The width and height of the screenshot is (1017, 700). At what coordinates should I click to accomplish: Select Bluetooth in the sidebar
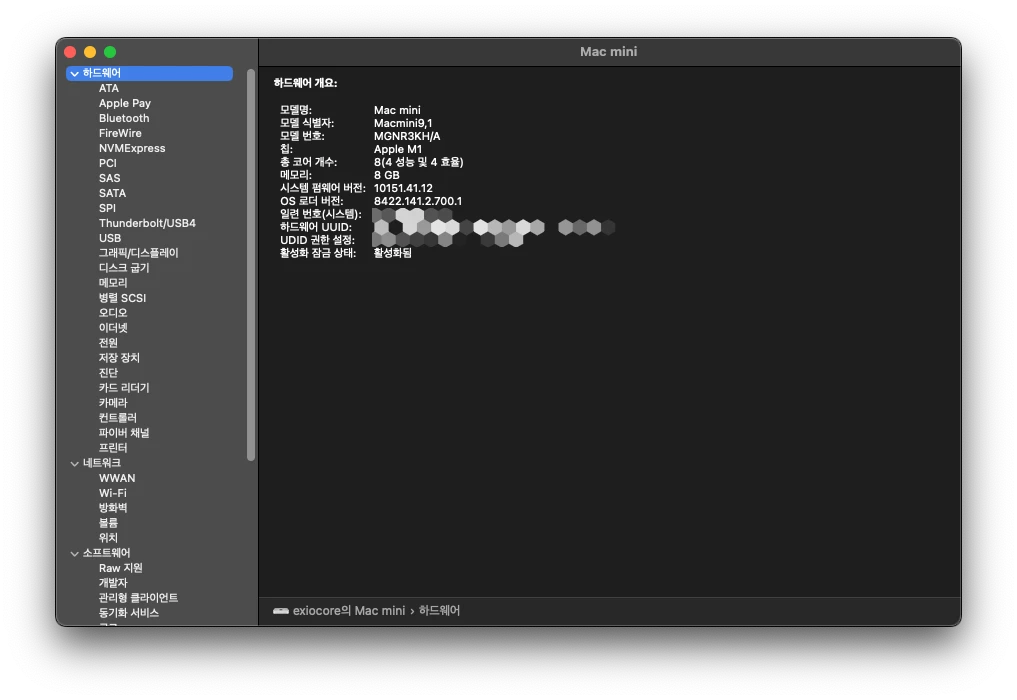[124, 118]
